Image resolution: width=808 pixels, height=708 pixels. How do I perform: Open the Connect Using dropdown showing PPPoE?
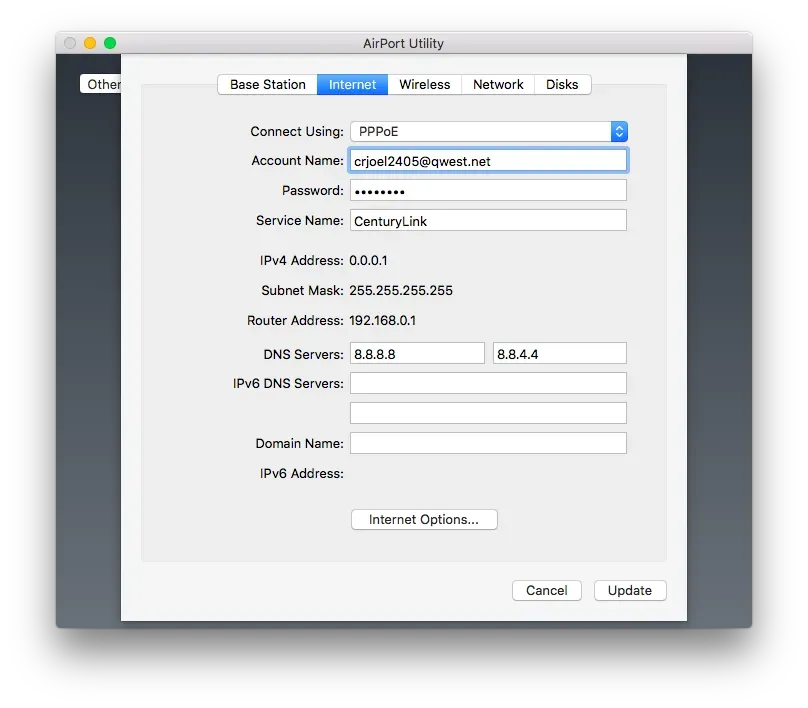click(x=480, y=131)
